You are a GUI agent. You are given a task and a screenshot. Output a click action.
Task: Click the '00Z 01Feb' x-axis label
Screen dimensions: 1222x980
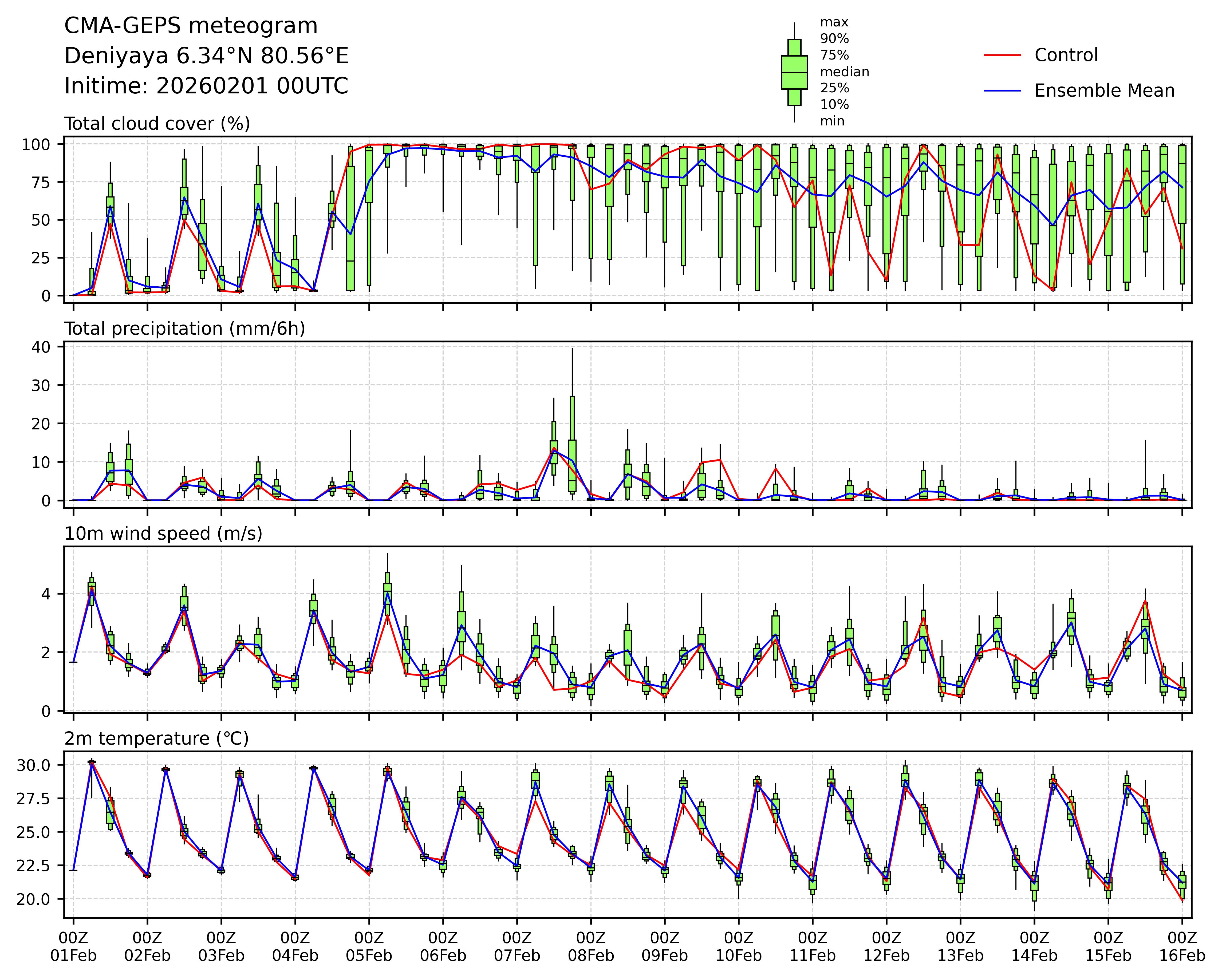(x=73, y=947)
